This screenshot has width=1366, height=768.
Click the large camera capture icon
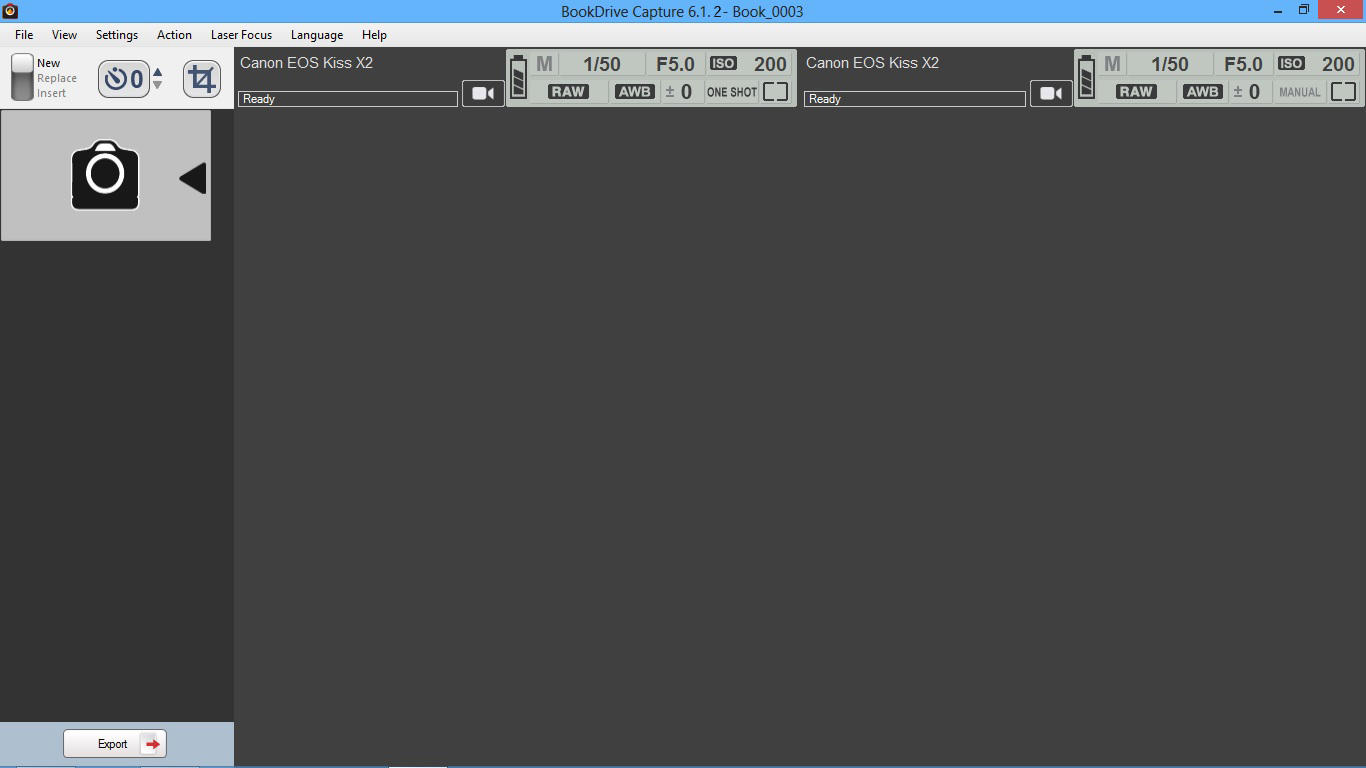105,176
